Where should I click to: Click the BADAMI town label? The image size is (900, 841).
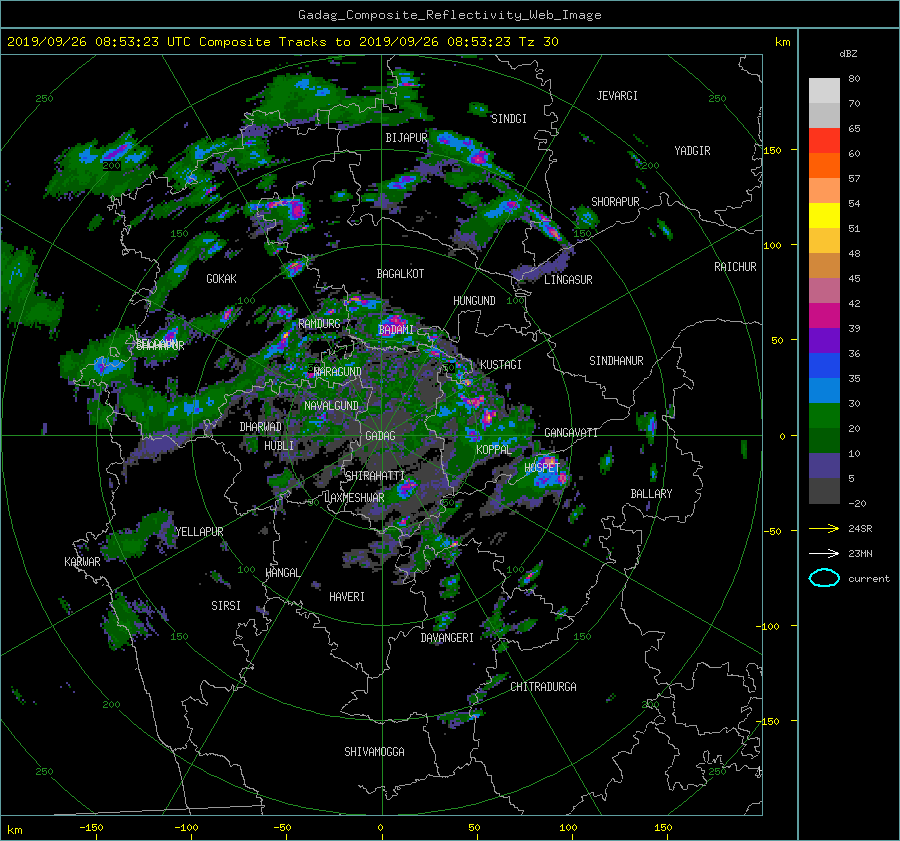pos(396,330)
